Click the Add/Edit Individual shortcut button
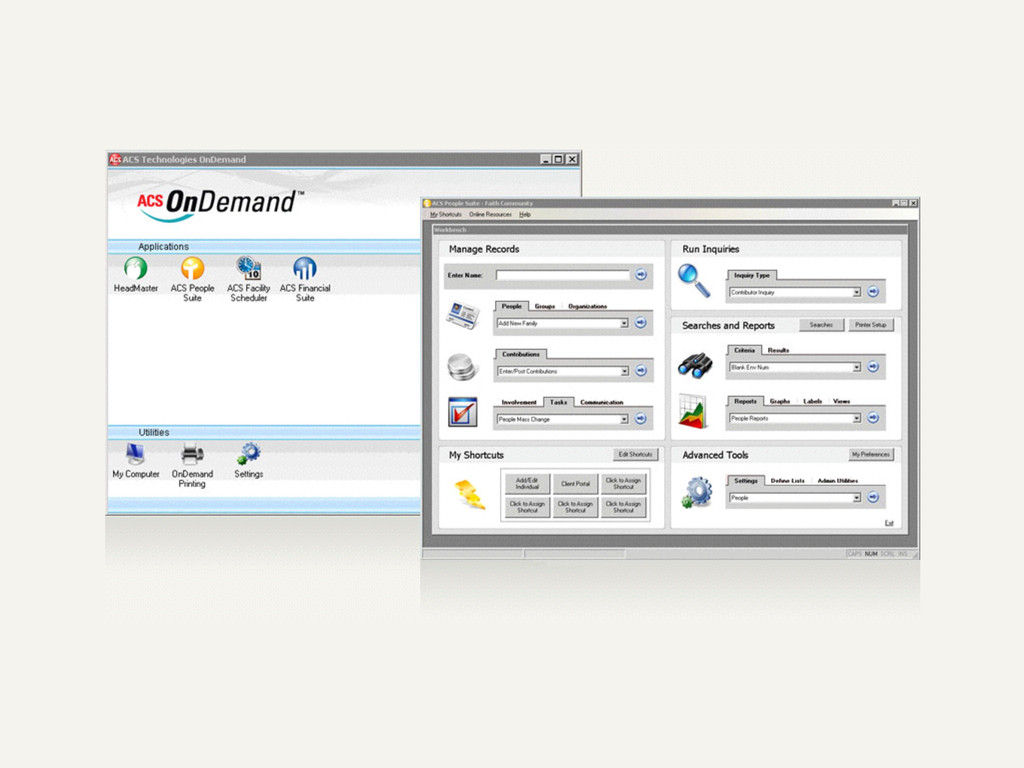The height and width of the screenshot is (768, 1024). point(527,483)
